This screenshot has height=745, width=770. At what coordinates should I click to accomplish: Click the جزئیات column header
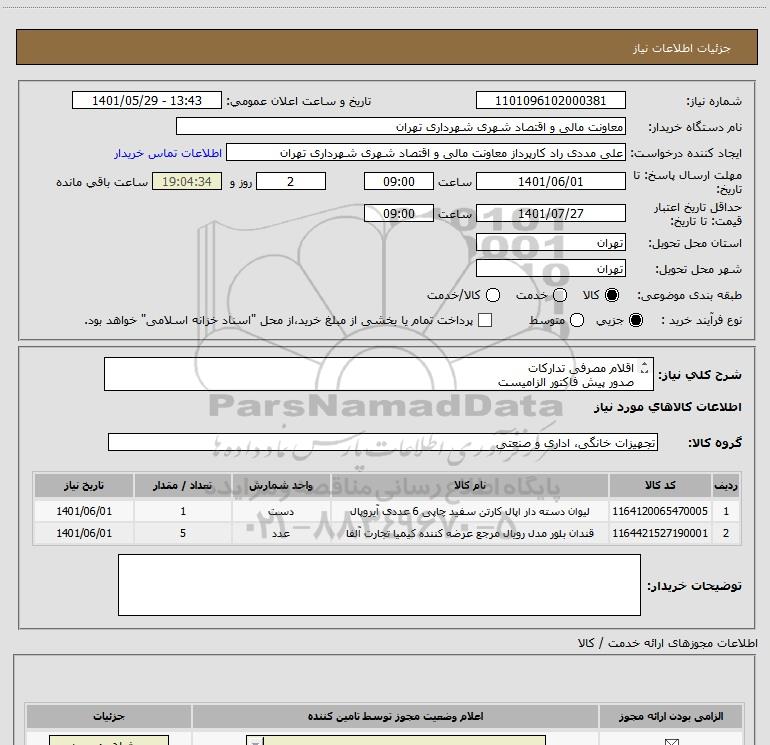[x=109, y=717]
